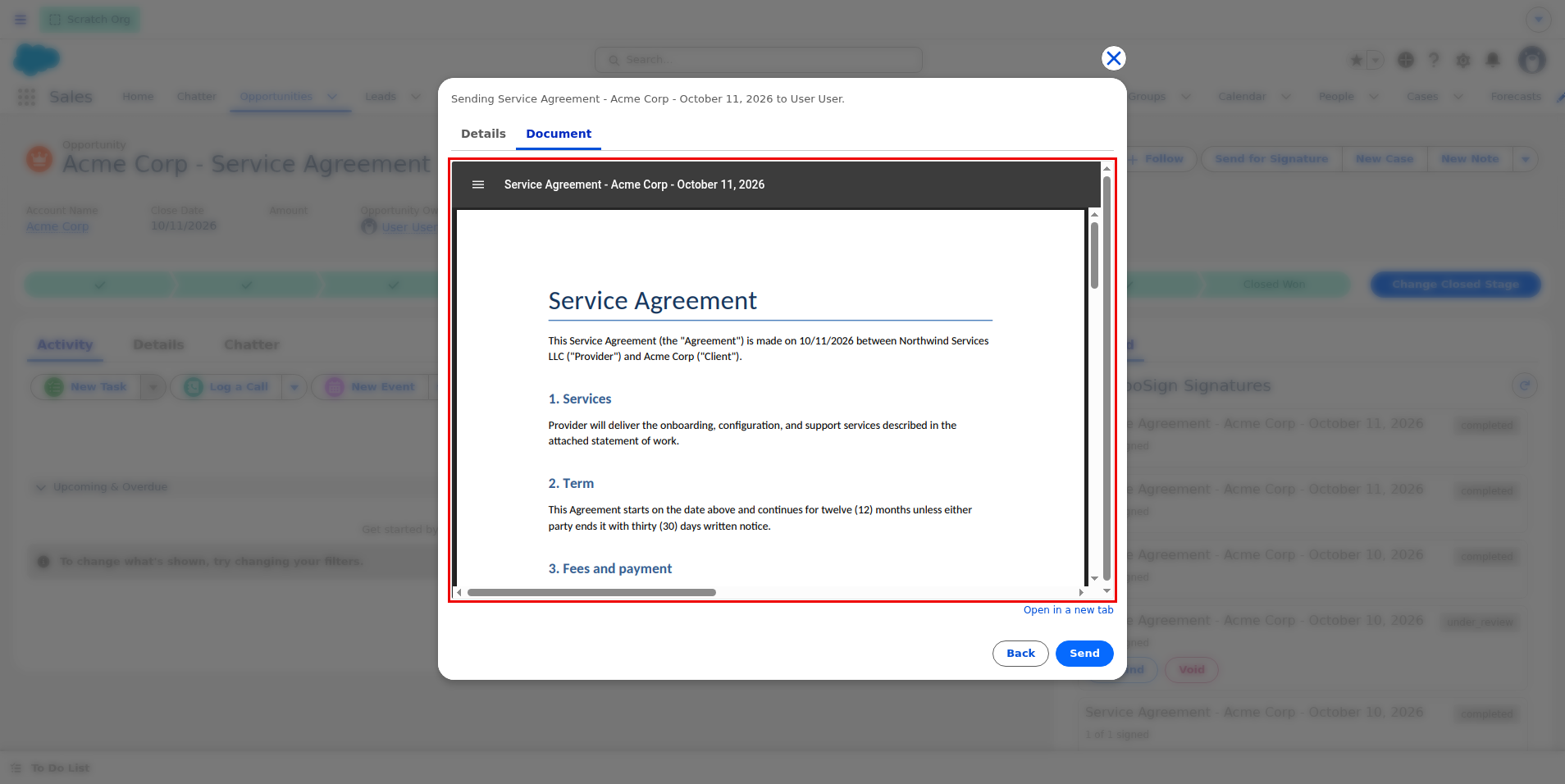This screenshot has width=1565, height=784.
Task: Open the global actions plus icon
Action: click(x=1406, y=60)
